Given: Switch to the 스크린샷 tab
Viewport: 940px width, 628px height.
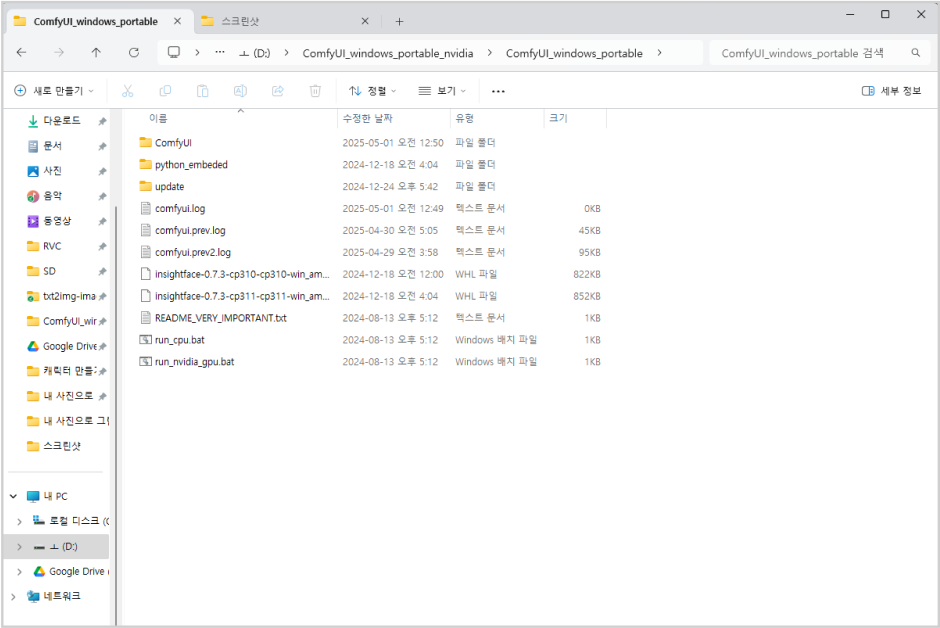Looking at the screenshot, I should pyautogui.click(x=240, y=22).
